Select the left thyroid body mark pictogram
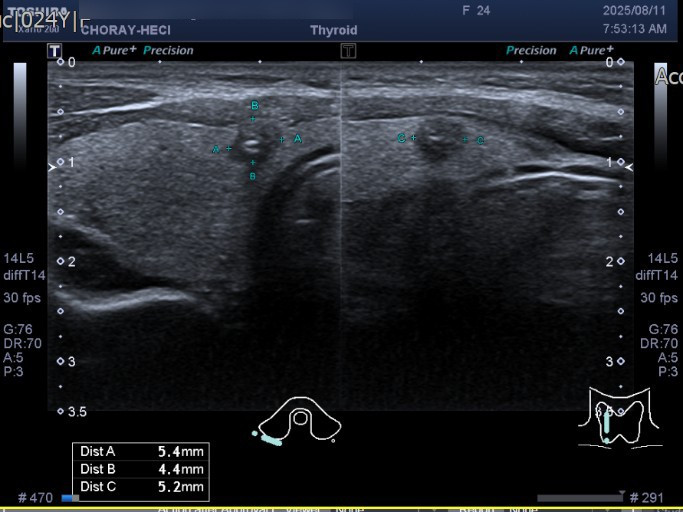This screenshot has height=512, width=683. (298, 420)
